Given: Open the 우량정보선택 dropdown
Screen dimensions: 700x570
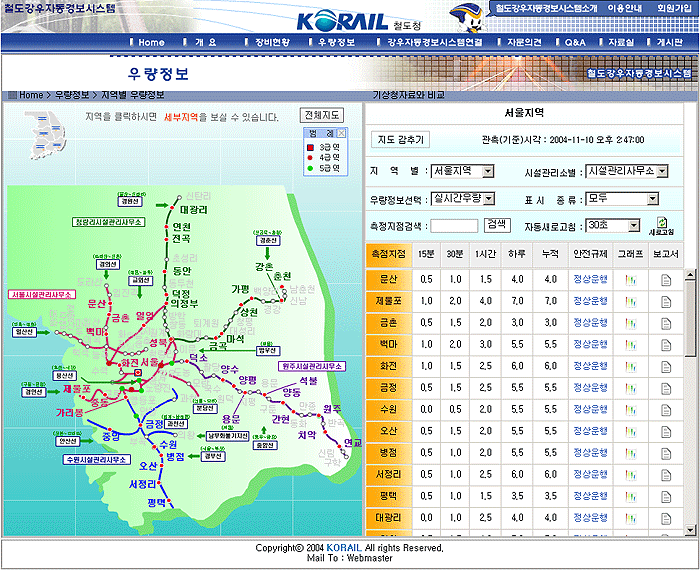Looking at the screenshot, I should (x=488, y=199).
